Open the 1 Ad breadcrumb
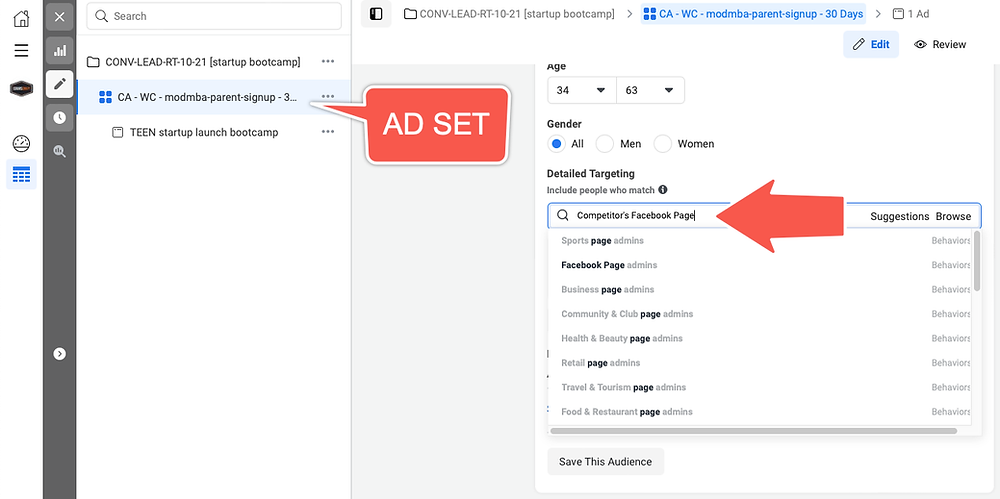 [911, 13]
